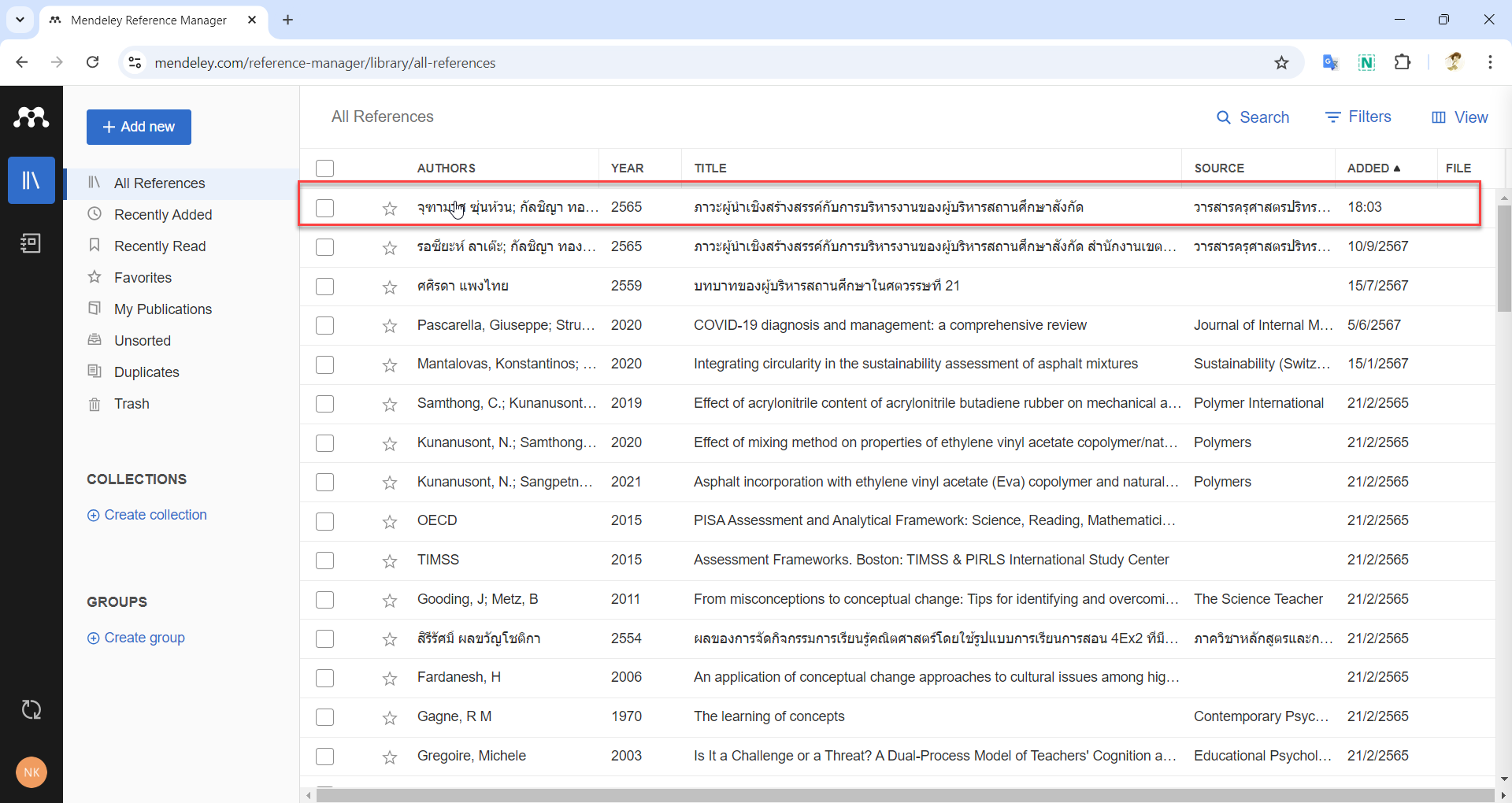Star the Gagne, R M reference
The image size is (1512, 803).
(x=390, y=718)
